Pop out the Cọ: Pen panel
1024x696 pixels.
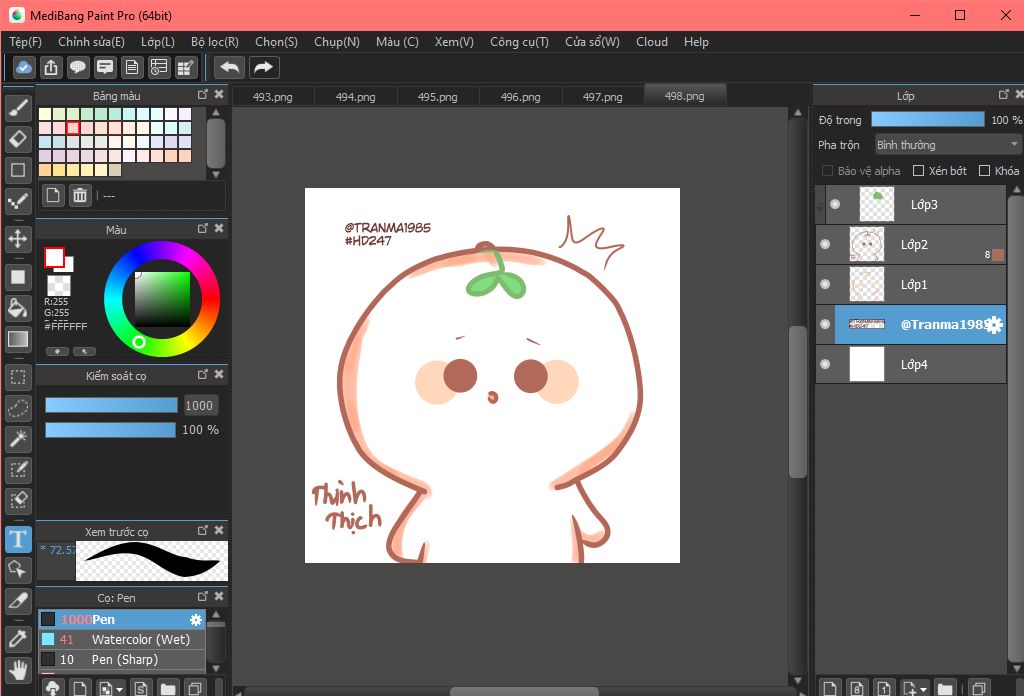(202, 596)
